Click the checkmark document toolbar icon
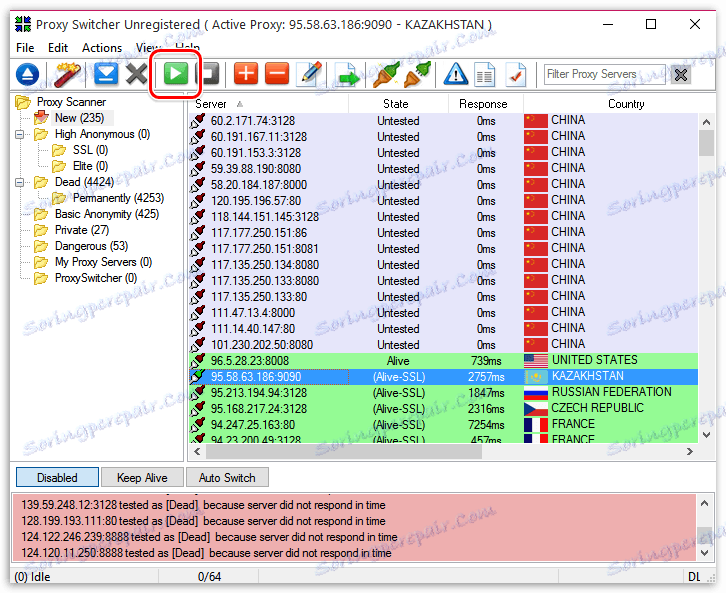The height and width of the screenshot is (593, 726). 516,75
